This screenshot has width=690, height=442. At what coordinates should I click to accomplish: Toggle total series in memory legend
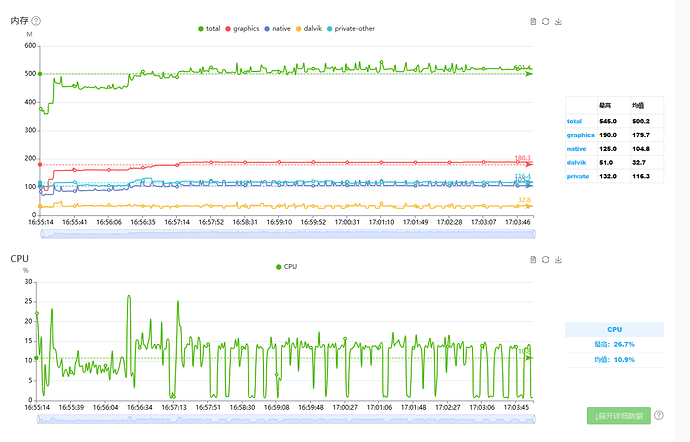click(209, 29)
